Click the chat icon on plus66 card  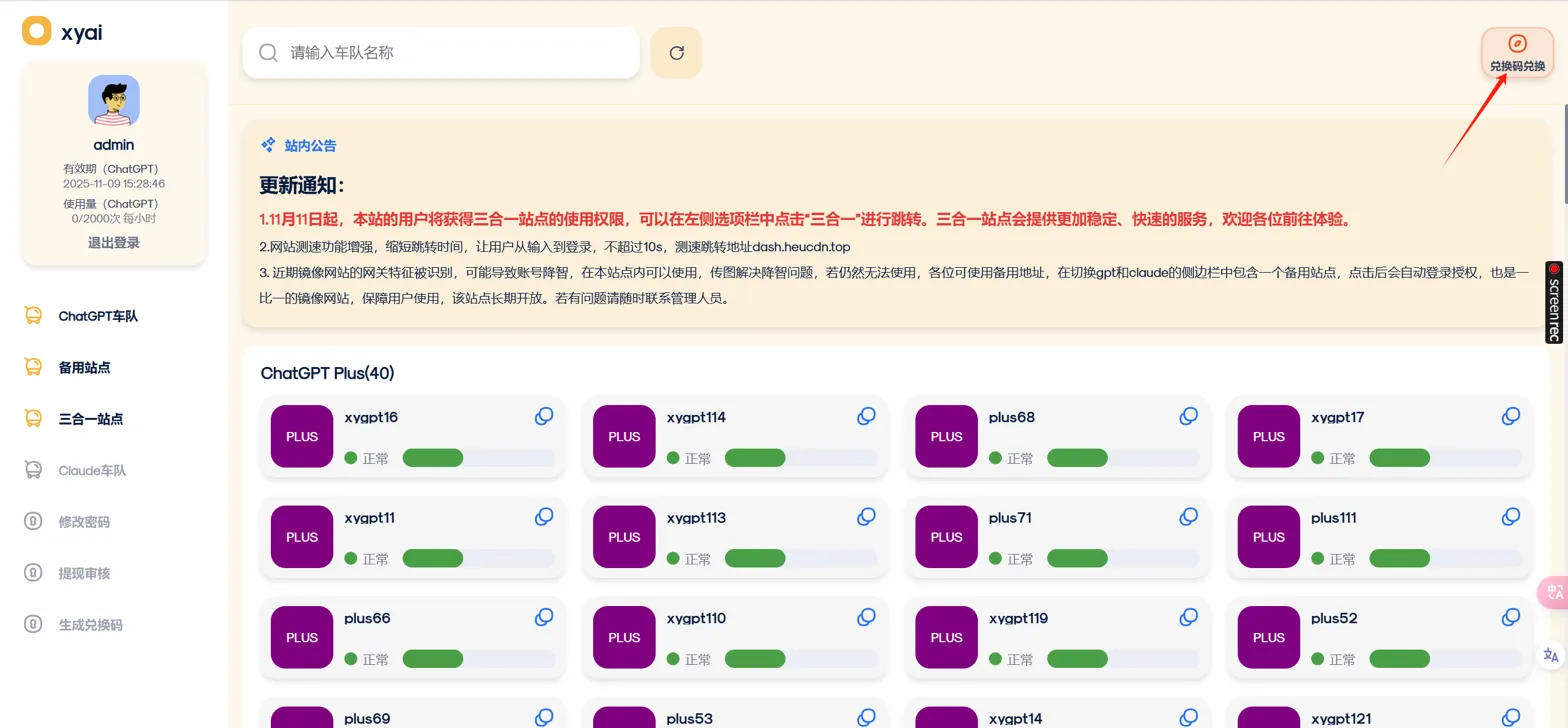pos(544,618)
